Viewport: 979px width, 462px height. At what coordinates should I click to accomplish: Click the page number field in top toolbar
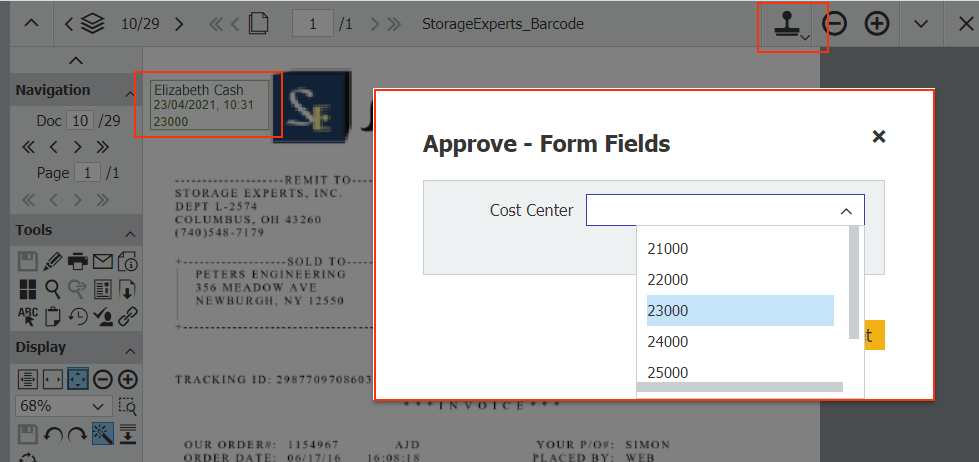313,24
